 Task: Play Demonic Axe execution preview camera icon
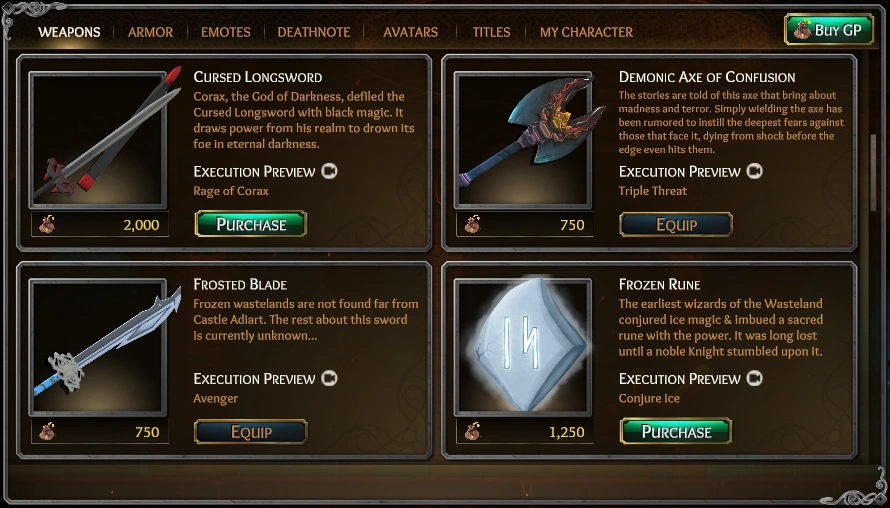click(754, 171)
